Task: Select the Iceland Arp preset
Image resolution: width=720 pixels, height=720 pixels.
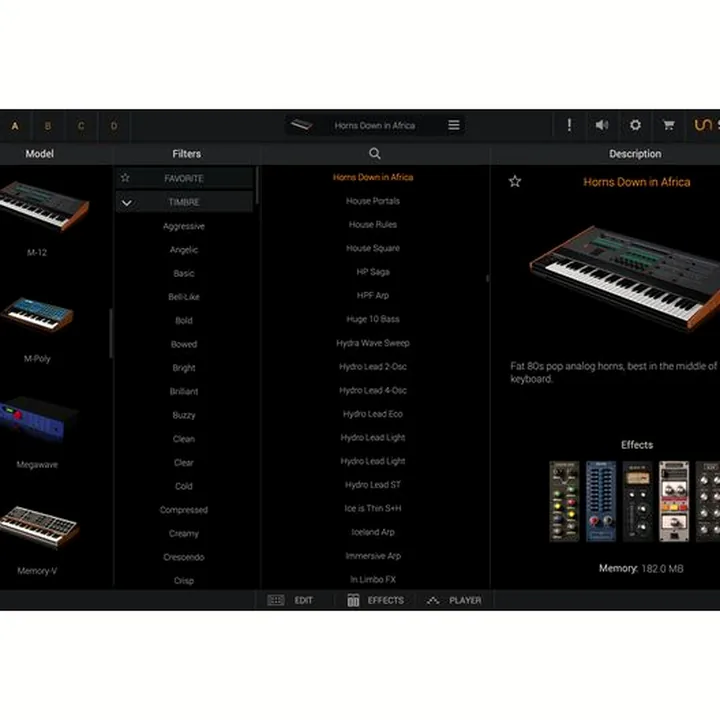Action: pos(373,532)
